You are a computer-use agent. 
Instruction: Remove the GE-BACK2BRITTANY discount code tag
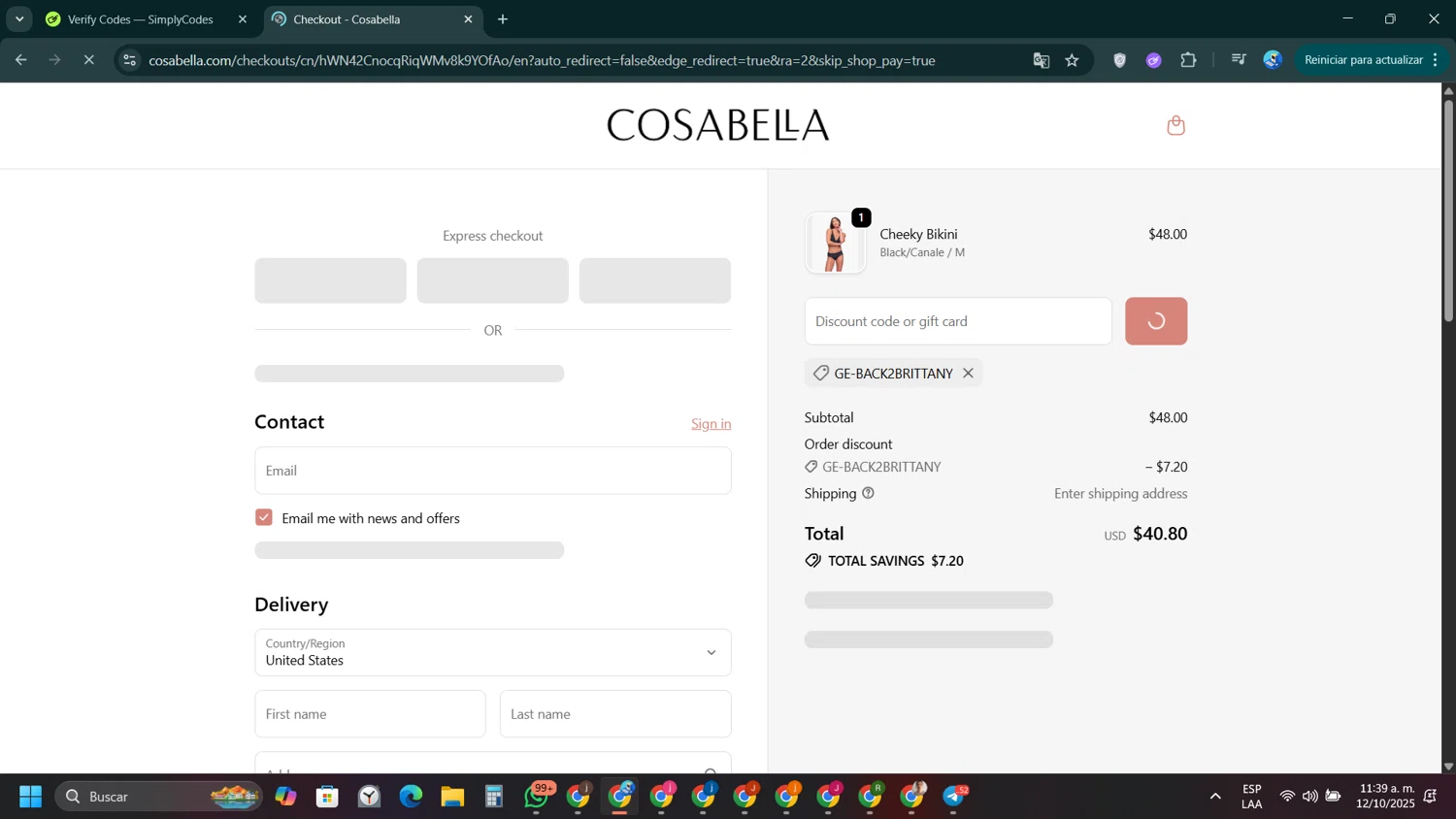[968, 374]
